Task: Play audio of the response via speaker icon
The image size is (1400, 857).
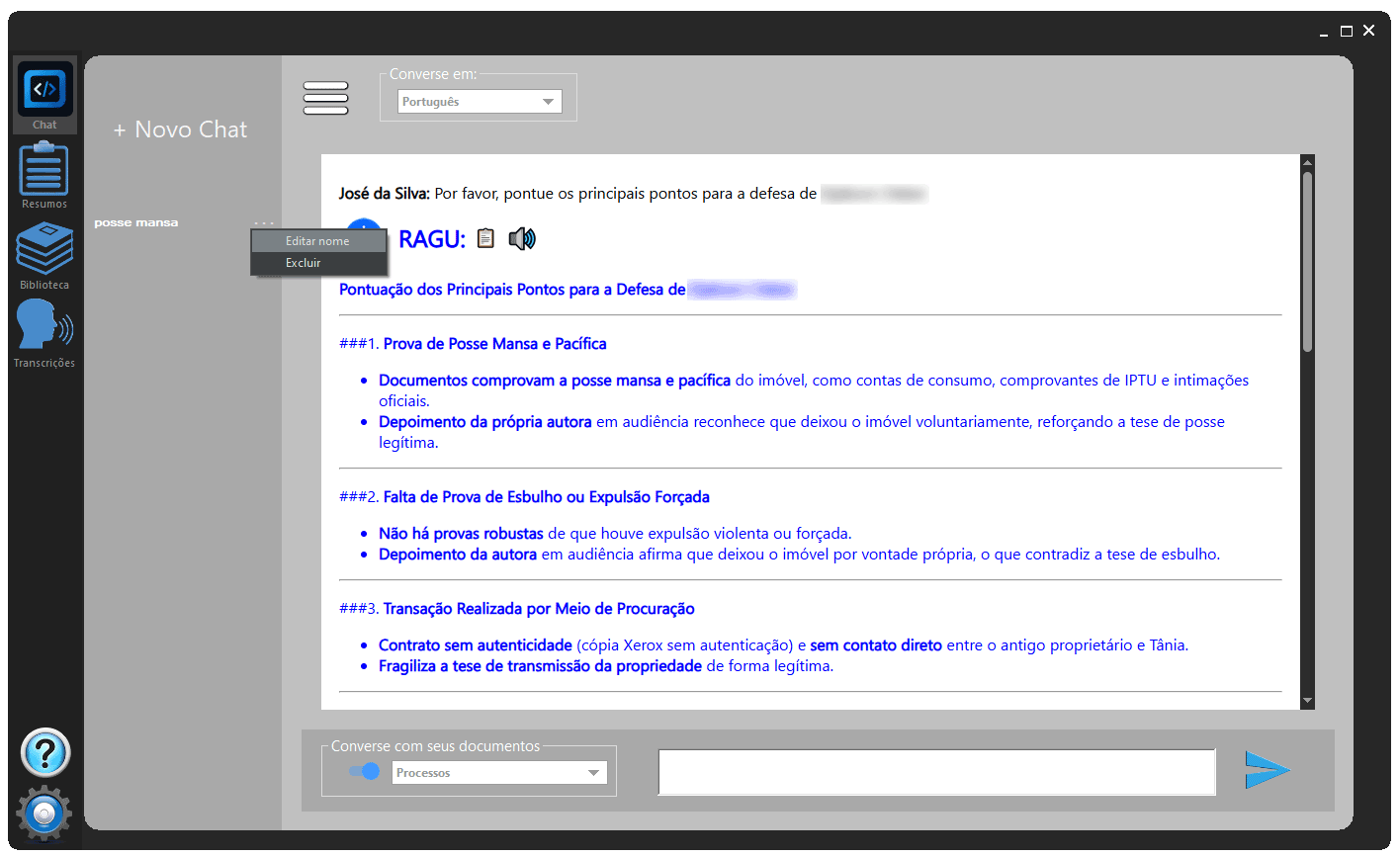Action: (x=522, y=237)
